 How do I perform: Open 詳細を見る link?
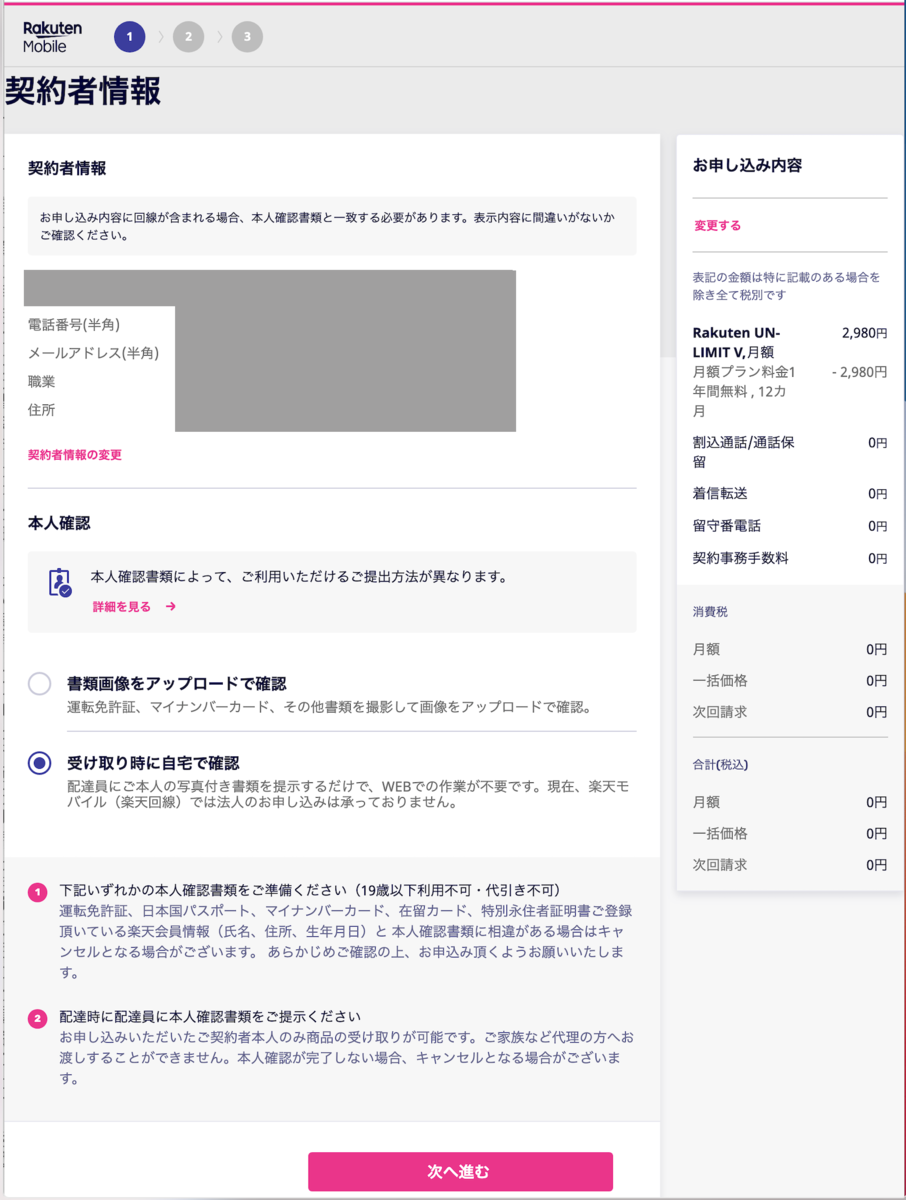(x=122, y=606)
